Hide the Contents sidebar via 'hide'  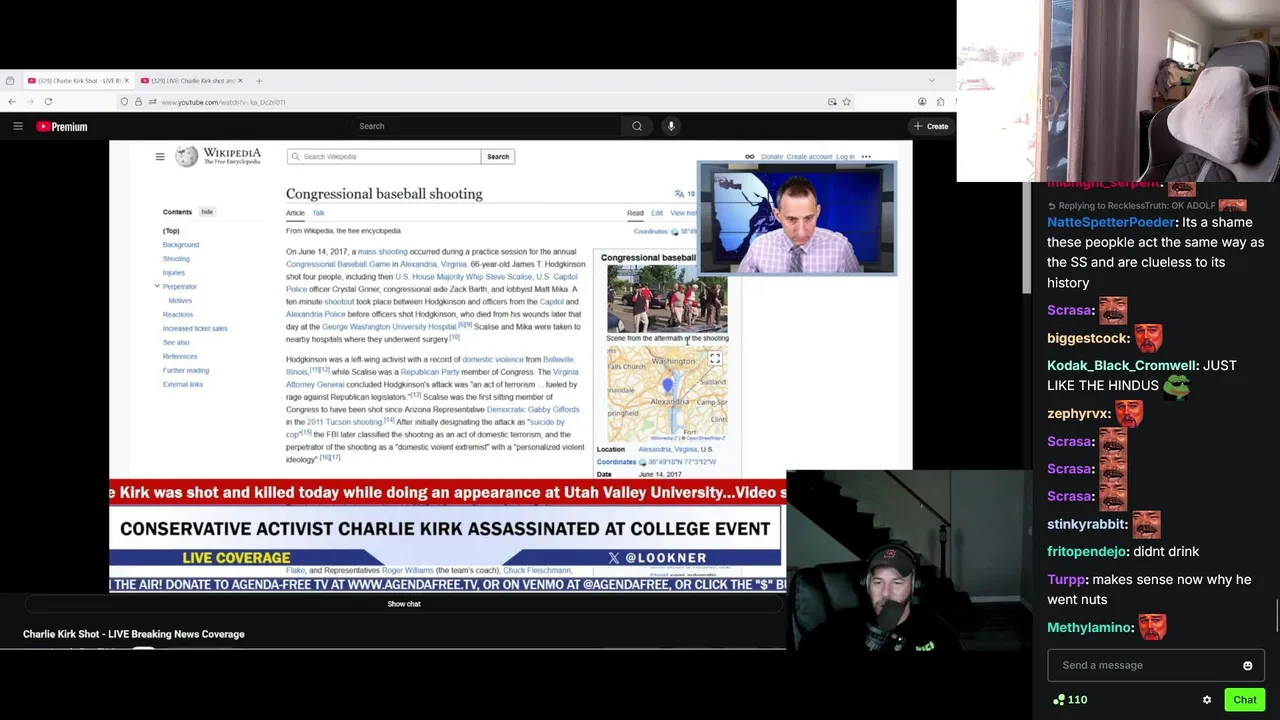207,212
